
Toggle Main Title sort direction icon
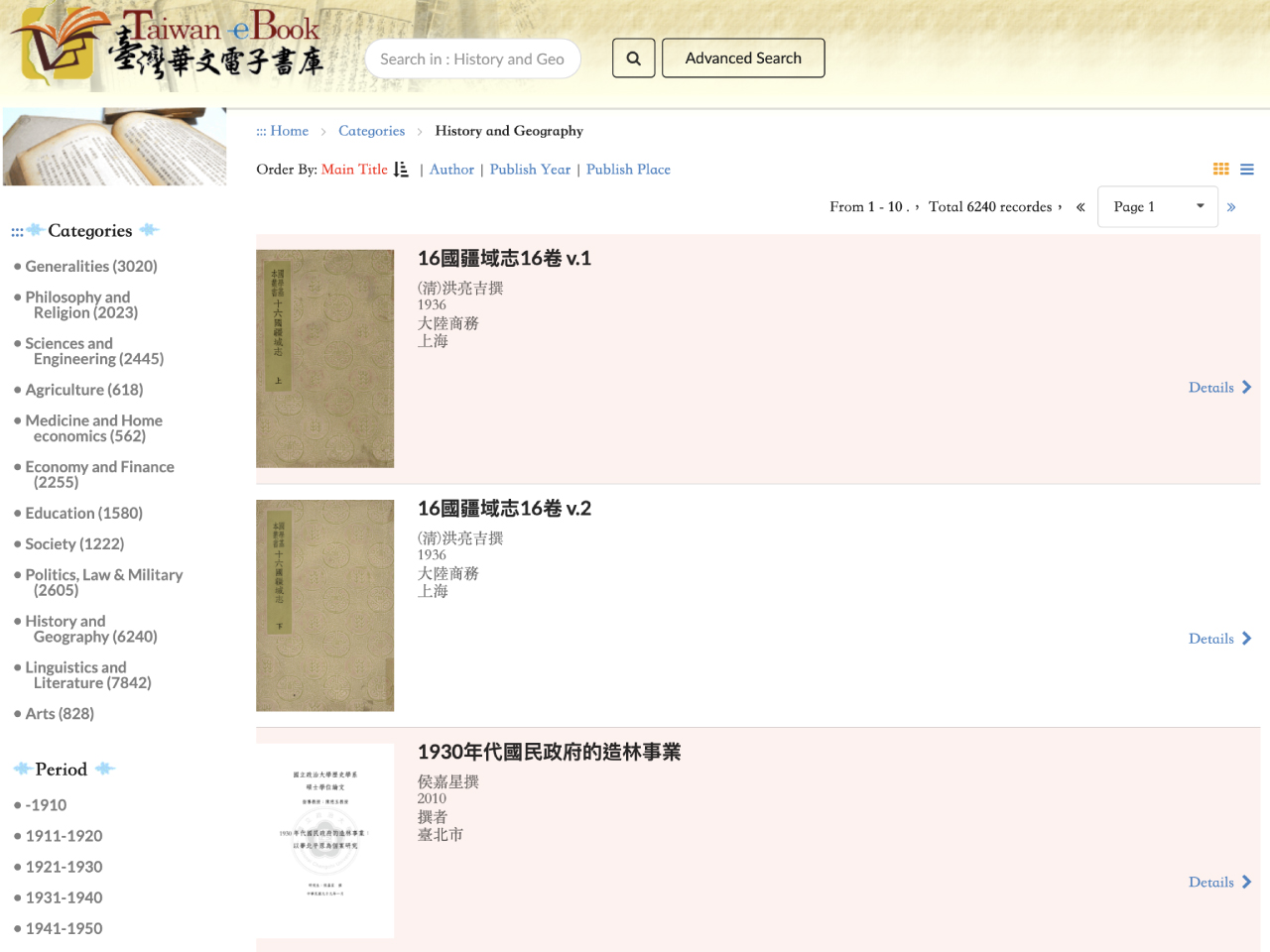click(x=401, y=170)
